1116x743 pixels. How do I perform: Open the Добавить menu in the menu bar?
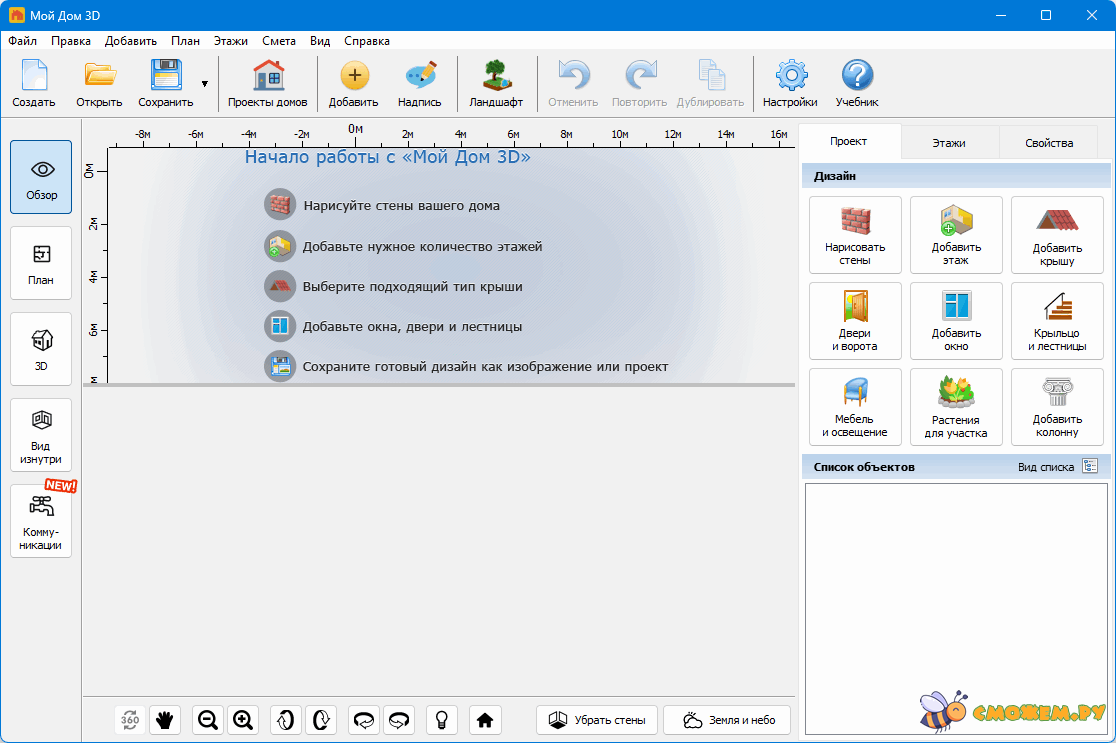pyautogui.click(x=131, y=41)
